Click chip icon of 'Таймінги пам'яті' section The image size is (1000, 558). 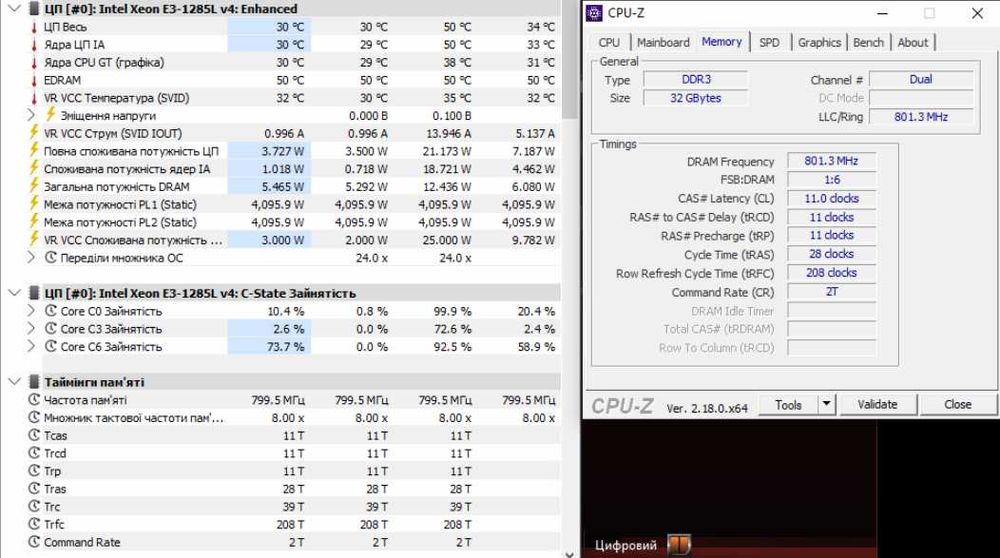pos(34,382)
